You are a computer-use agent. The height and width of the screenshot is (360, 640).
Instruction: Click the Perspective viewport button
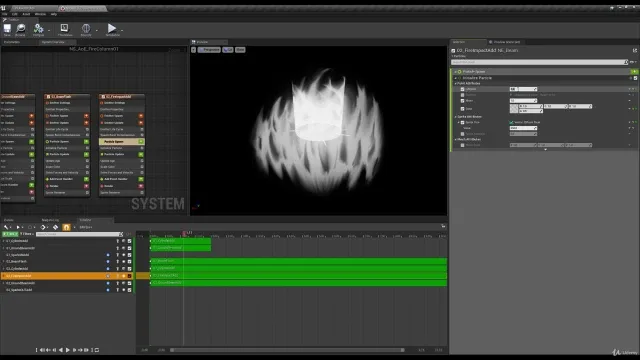pyautogui.click(x=209, y=50)
